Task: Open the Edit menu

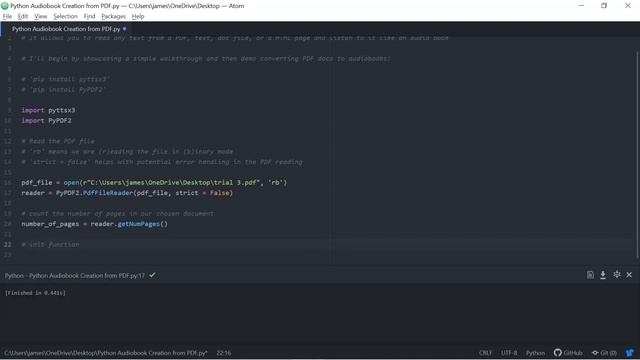Action: (23, 16)
